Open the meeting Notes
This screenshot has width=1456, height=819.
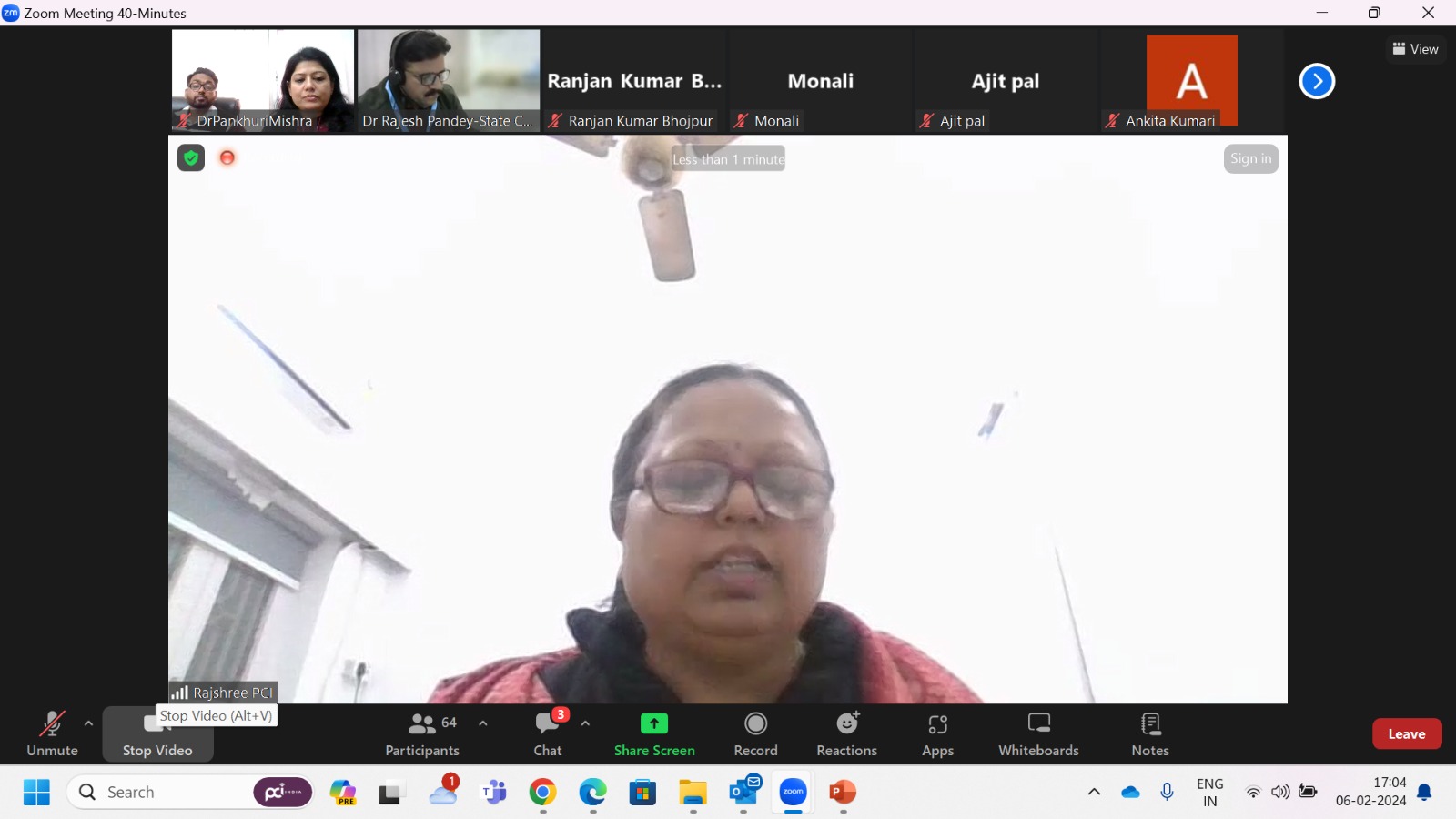click(x=1150, y=734)
